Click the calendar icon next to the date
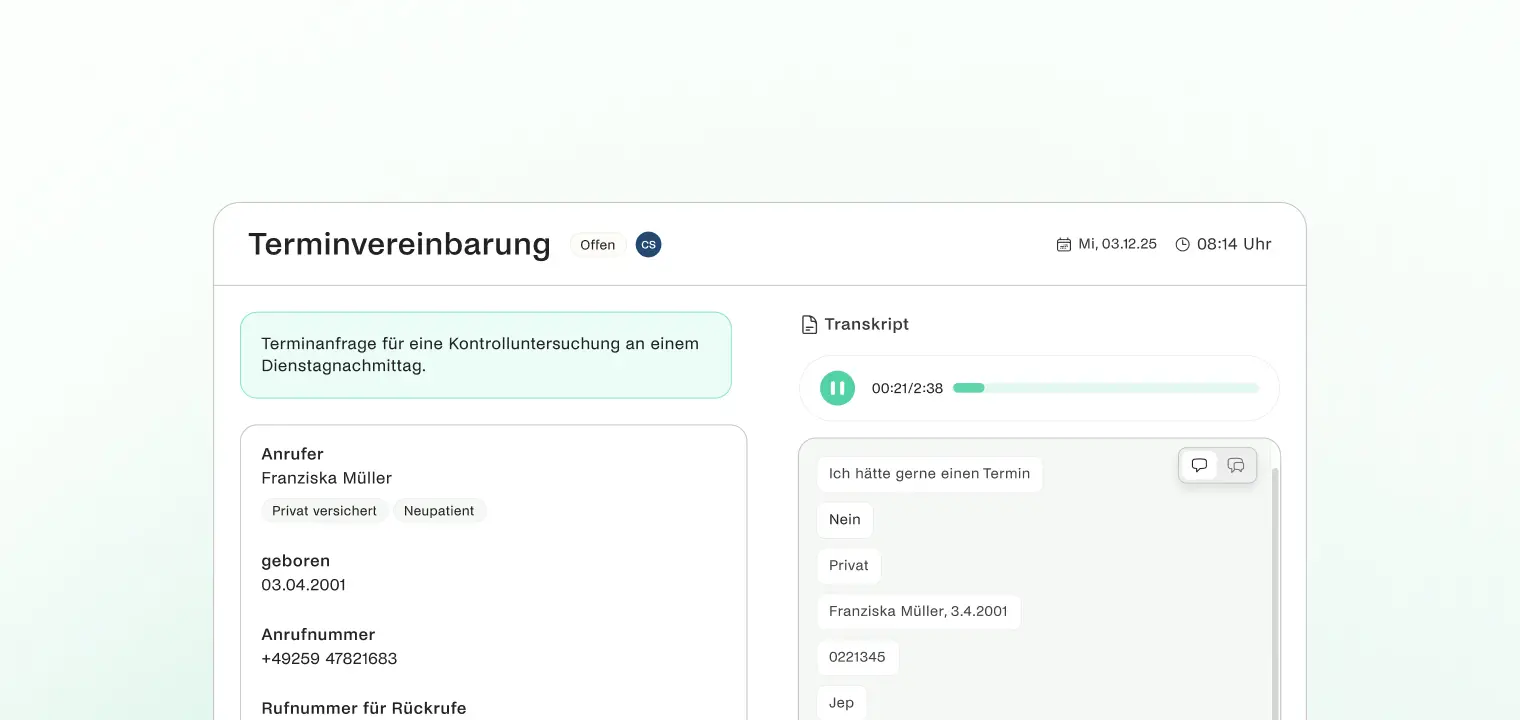This screenshot has width=1520, height=720. (1063, 243)
